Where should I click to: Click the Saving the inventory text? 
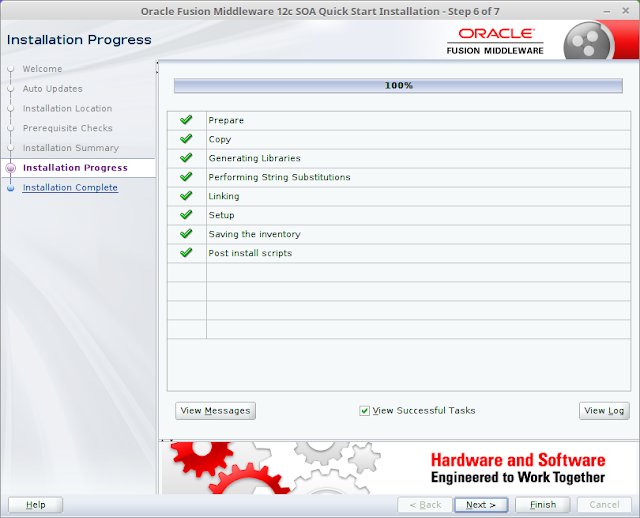pyautogui.click(x=255, y=234)
